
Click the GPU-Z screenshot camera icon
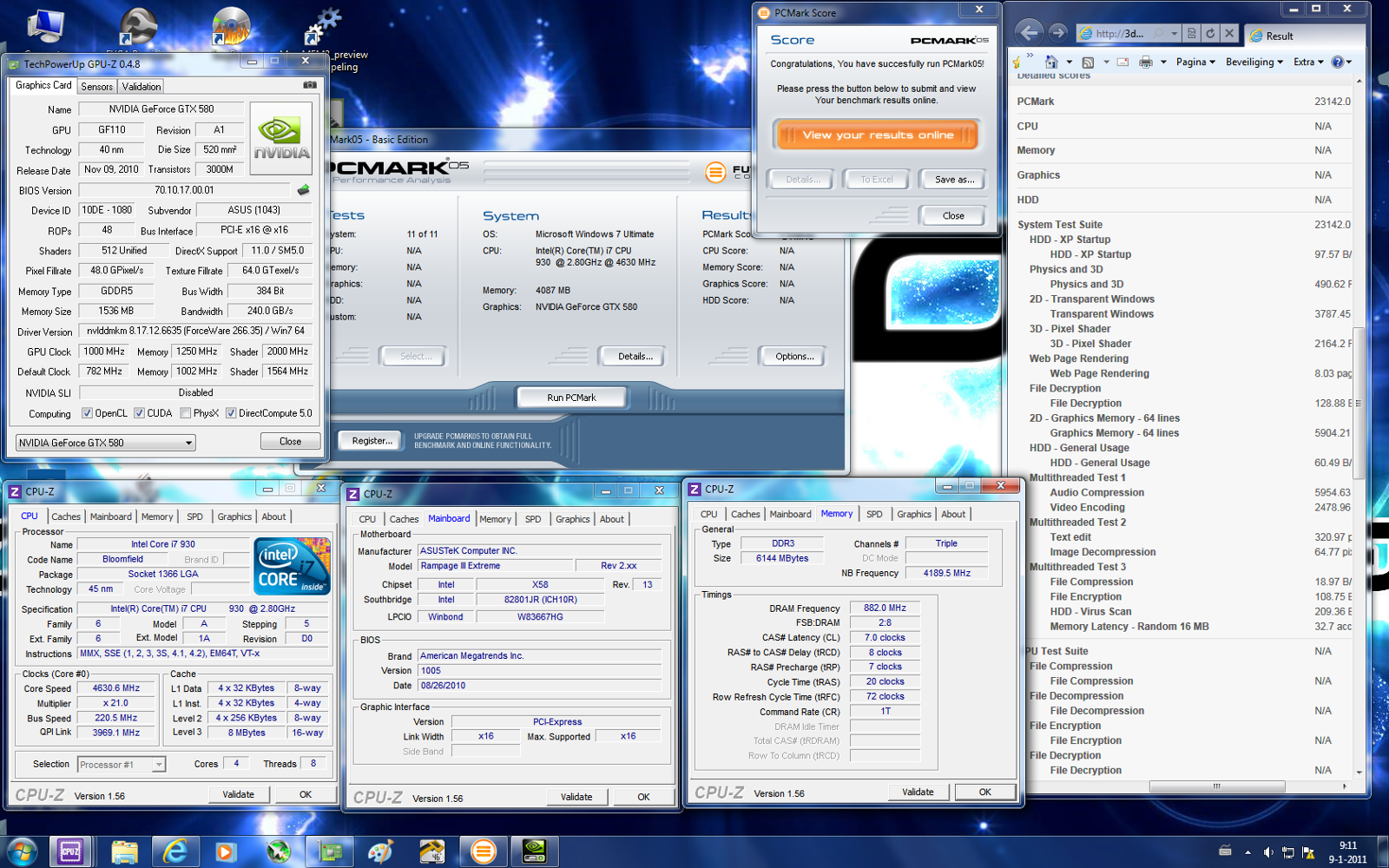click(309, 85)
